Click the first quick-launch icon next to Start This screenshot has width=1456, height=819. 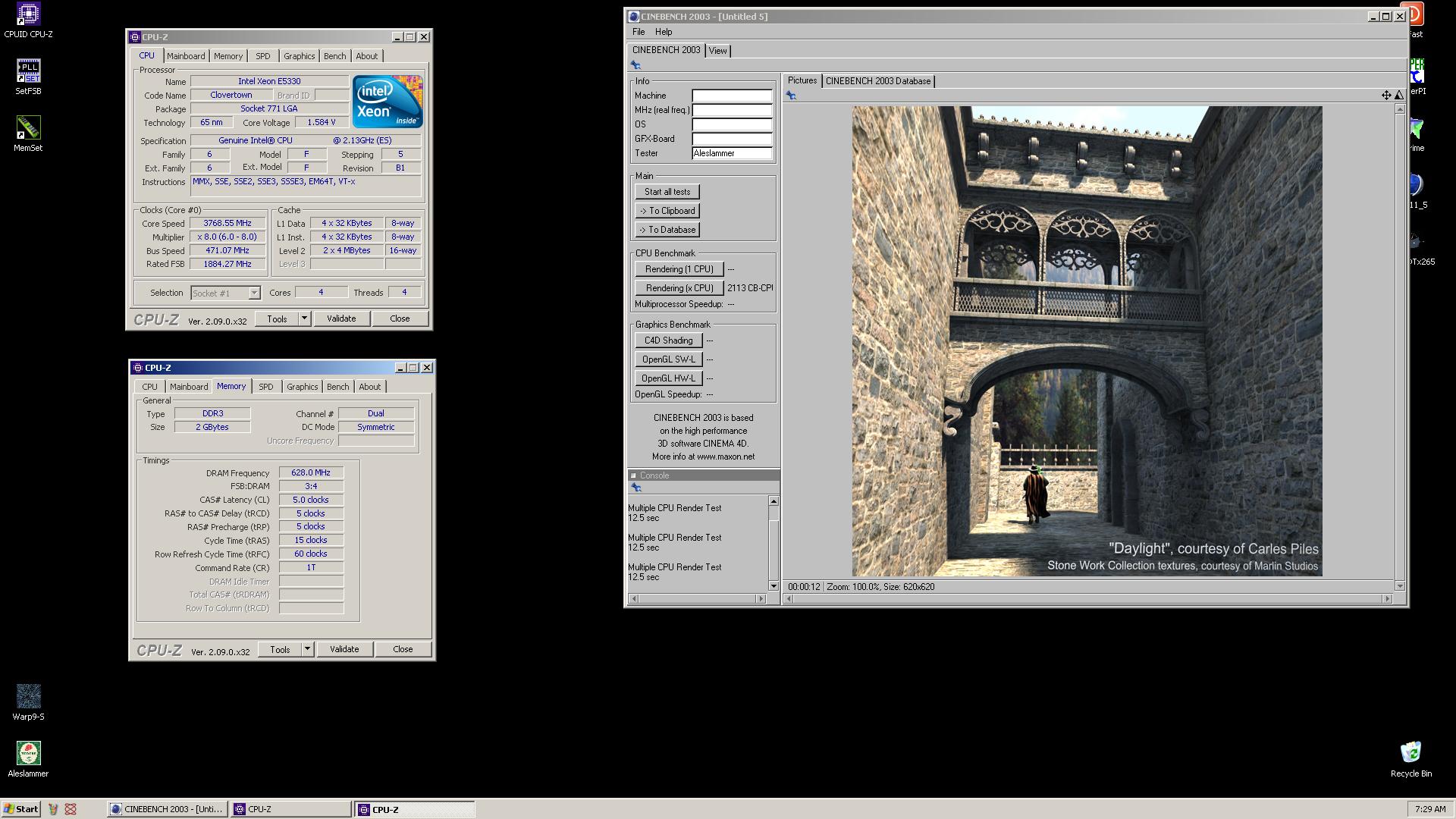pyautogui.click(x=53, y=809)
